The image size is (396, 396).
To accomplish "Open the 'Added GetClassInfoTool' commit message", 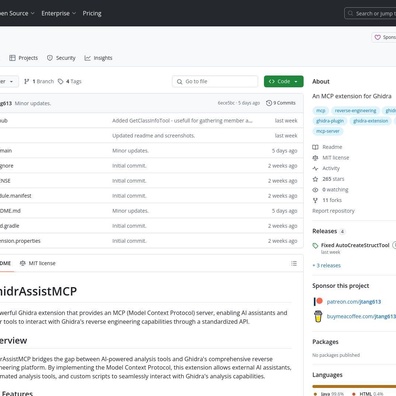I will (182, 121).
